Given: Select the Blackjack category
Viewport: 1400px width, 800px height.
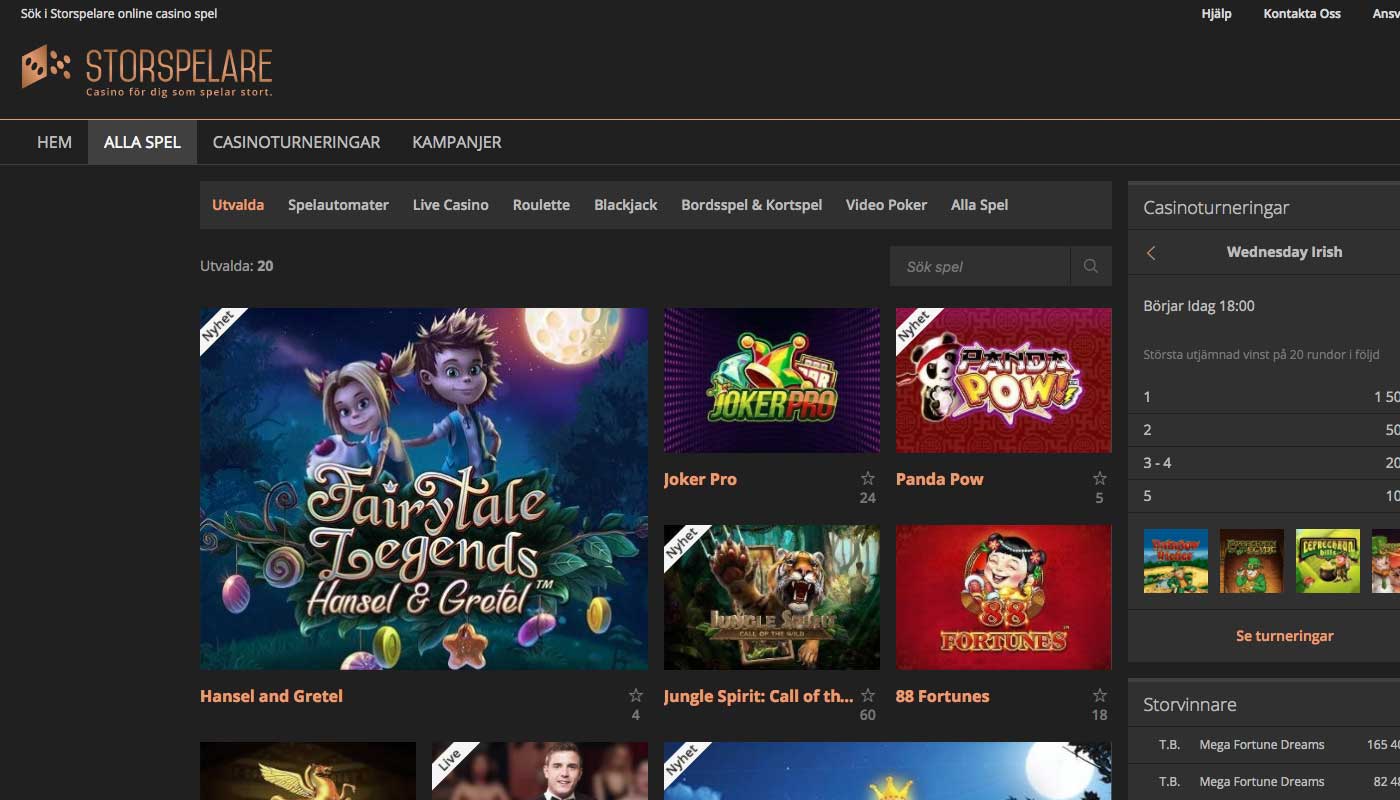Looking at the screenshot, I should click(626, 205).
